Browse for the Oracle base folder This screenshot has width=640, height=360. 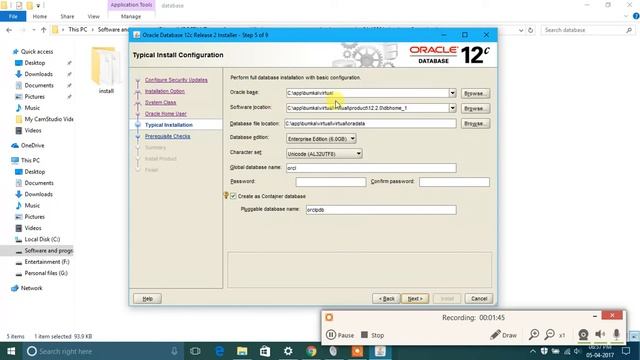(475, 93)
